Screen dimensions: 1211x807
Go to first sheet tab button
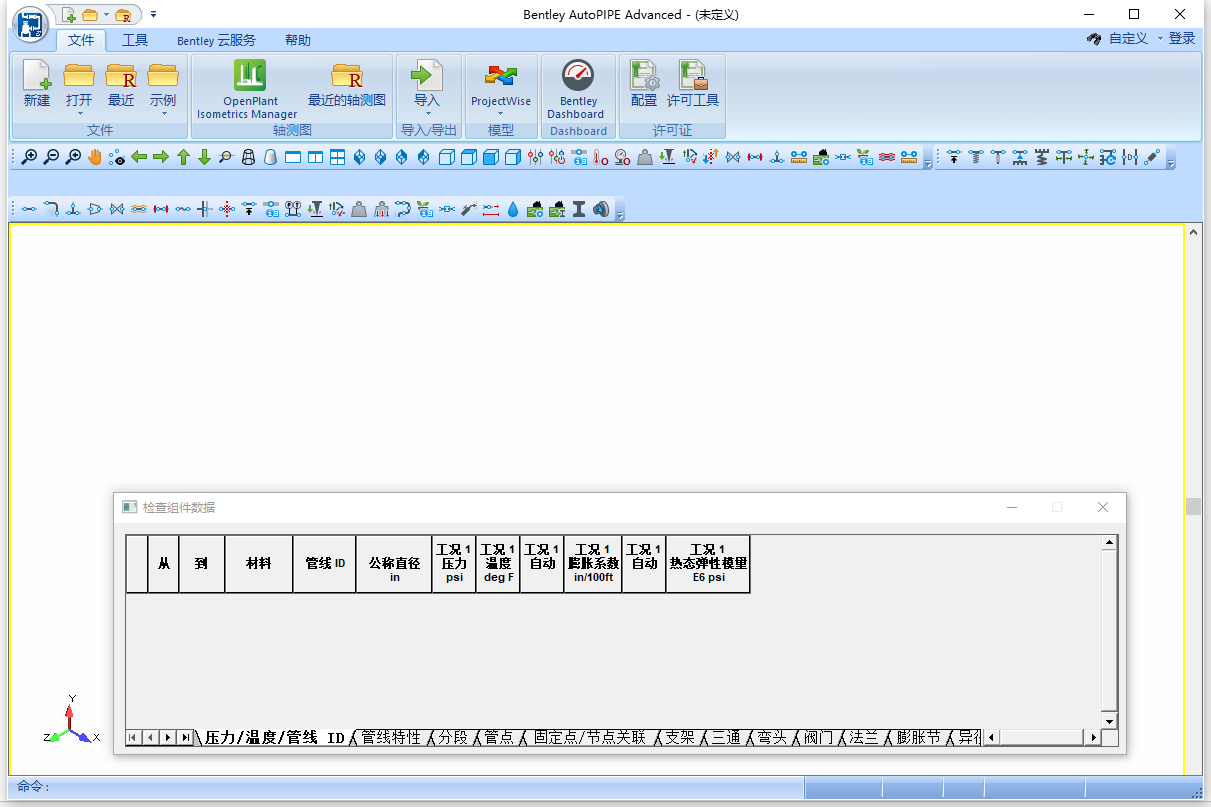point(133,738)
